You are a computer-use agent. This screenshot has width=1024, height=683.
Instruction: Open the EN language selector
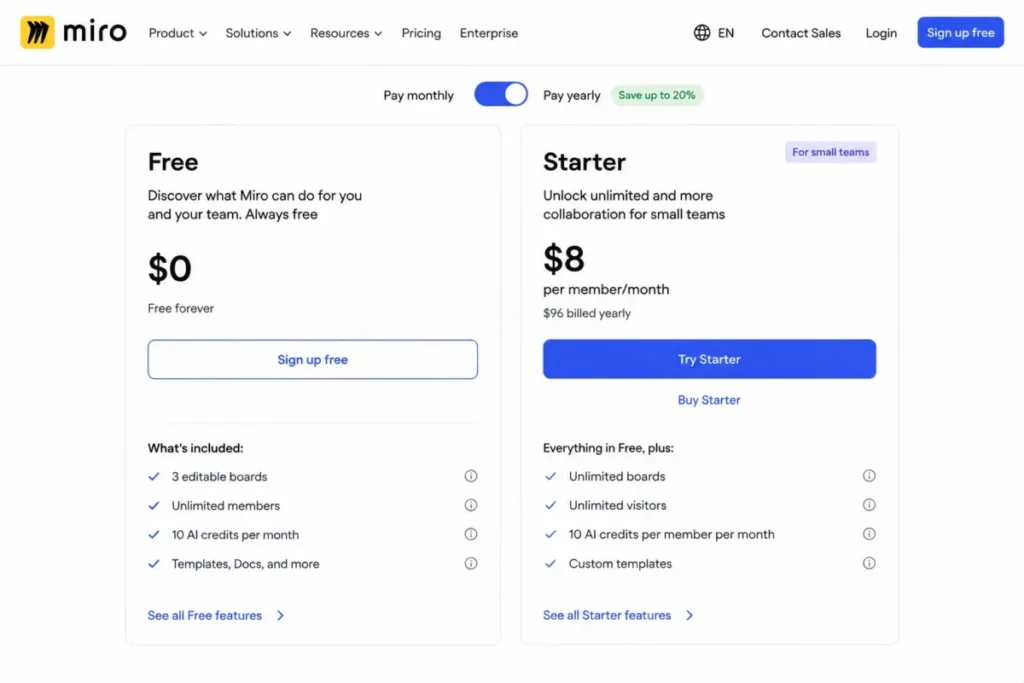pos(714,33)
